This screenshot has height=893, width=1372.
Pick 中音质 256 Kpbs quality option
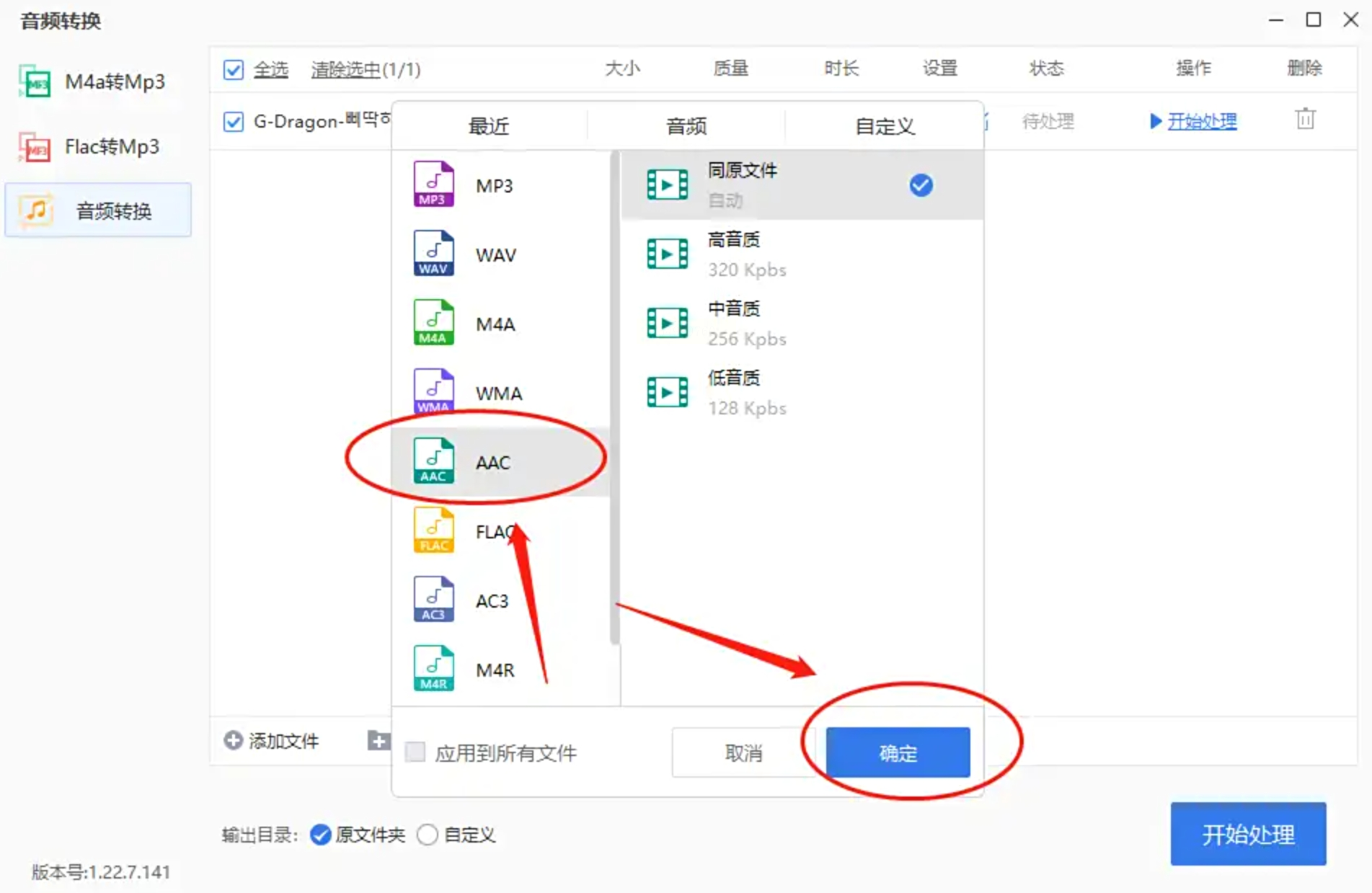coord(802,323)
